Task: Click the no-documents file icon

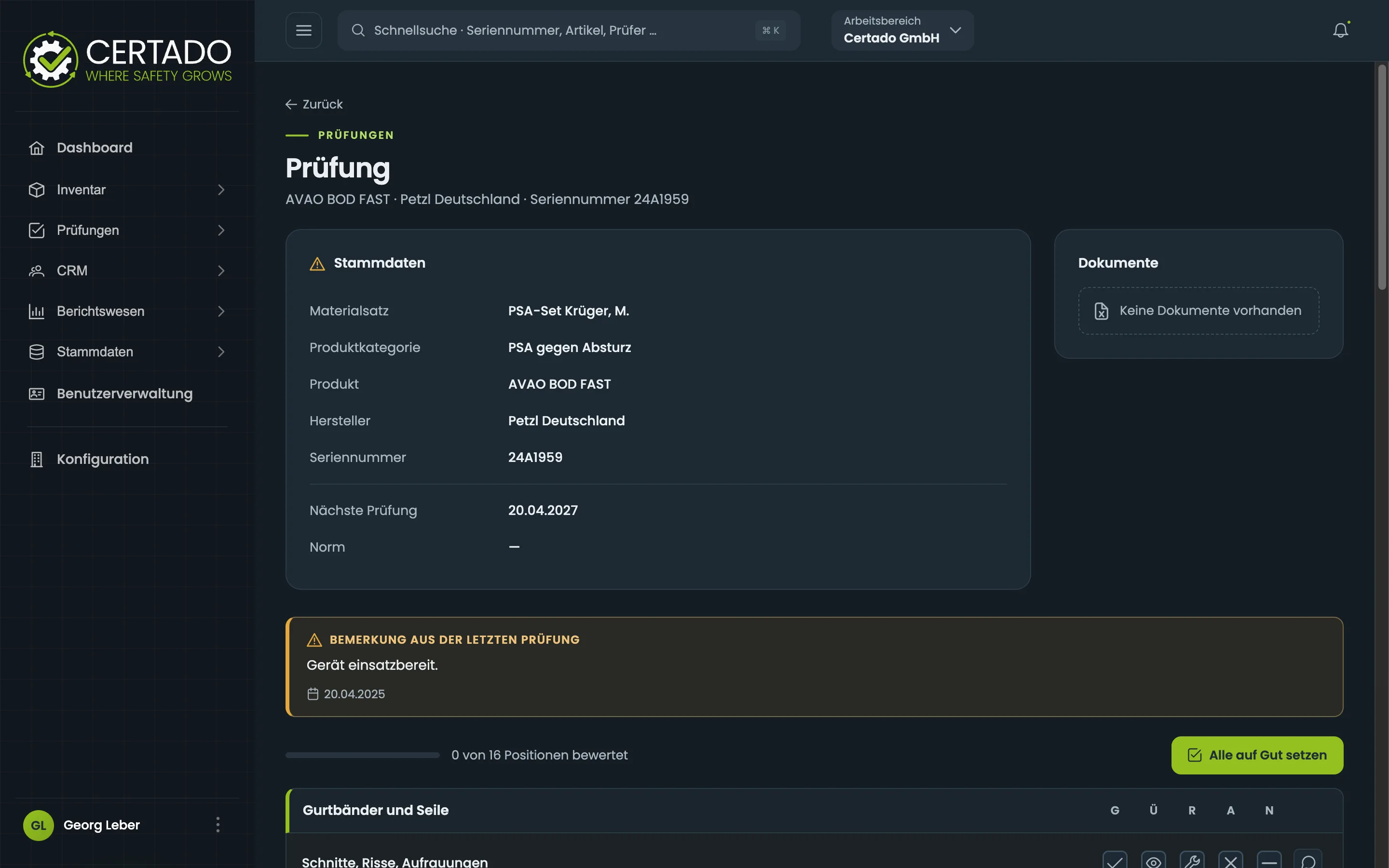Action: coord(1101,311)
